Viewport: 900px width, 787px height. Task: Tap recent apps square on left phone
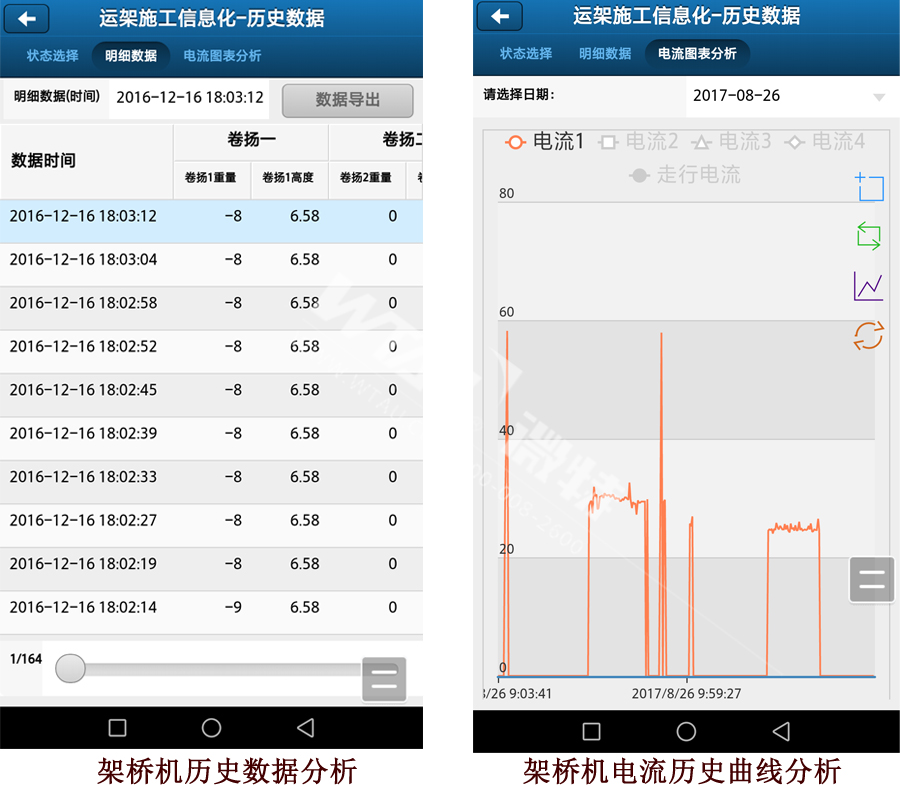pyautogui.click(x=117, y=728)
